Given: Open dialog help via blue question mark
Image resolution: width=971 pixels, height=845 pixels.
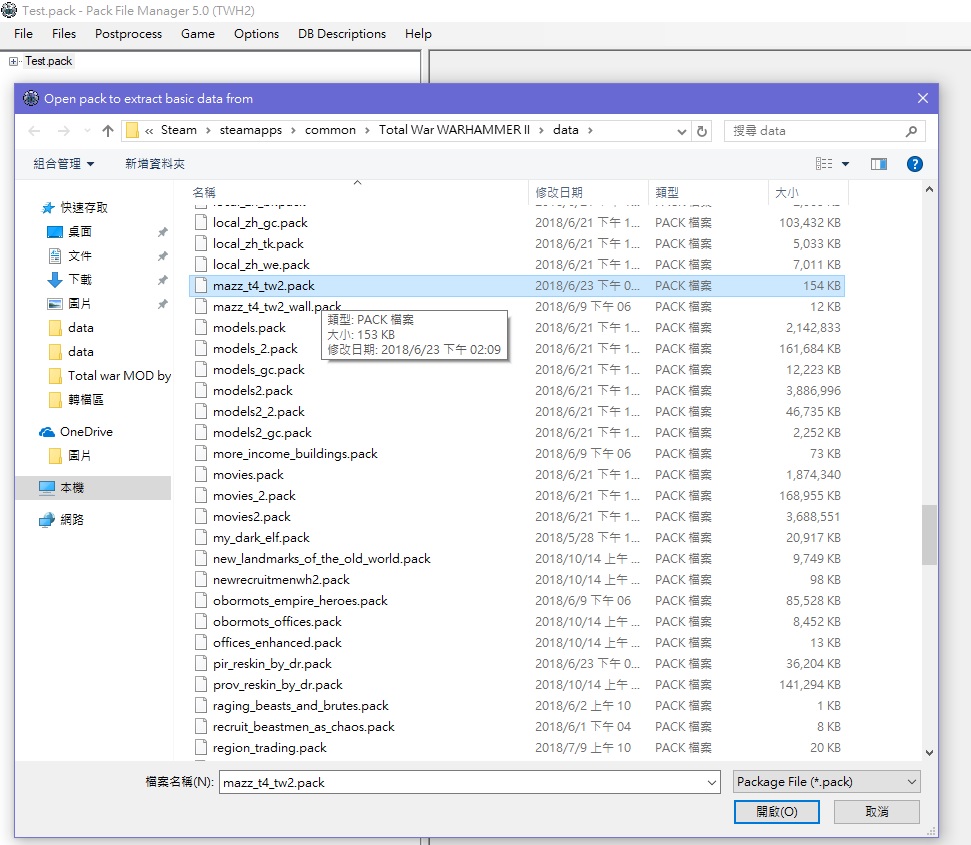Looking at the screenshot, I should [x=915, y=163].
